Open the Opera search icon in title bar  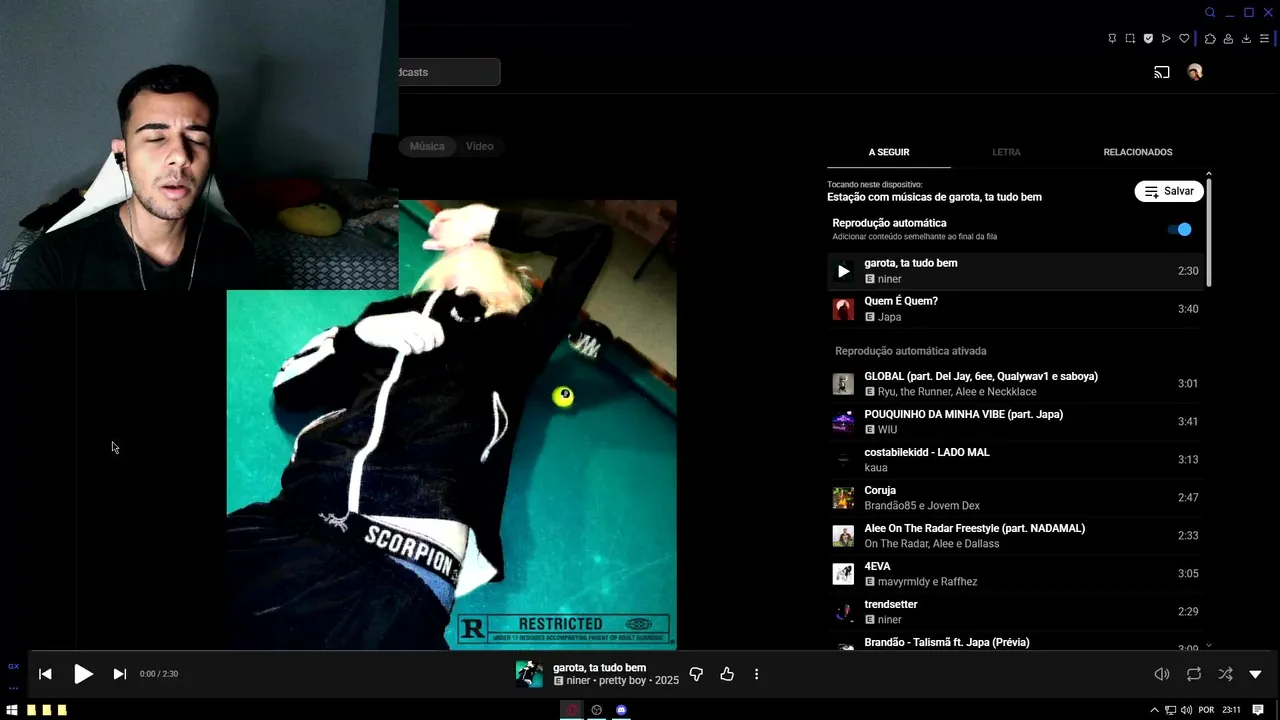click(x=1210, y=13)
